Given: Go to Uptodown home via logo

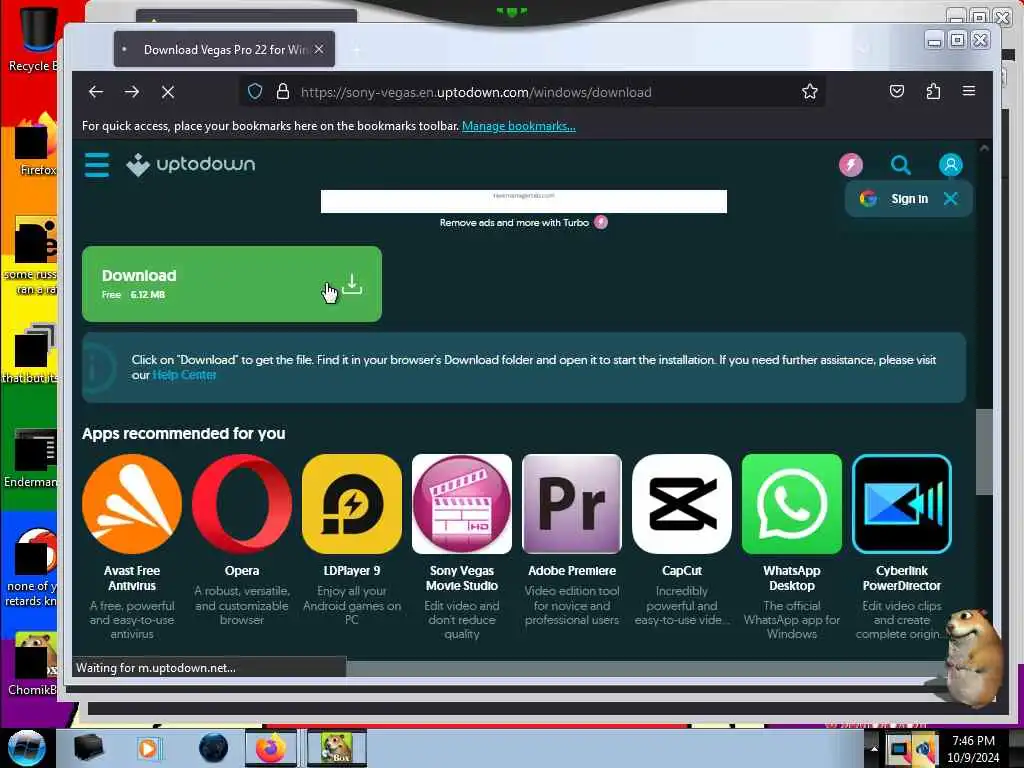Looking at the screenshot, I should pyautogui.click(x=191, y=165).
